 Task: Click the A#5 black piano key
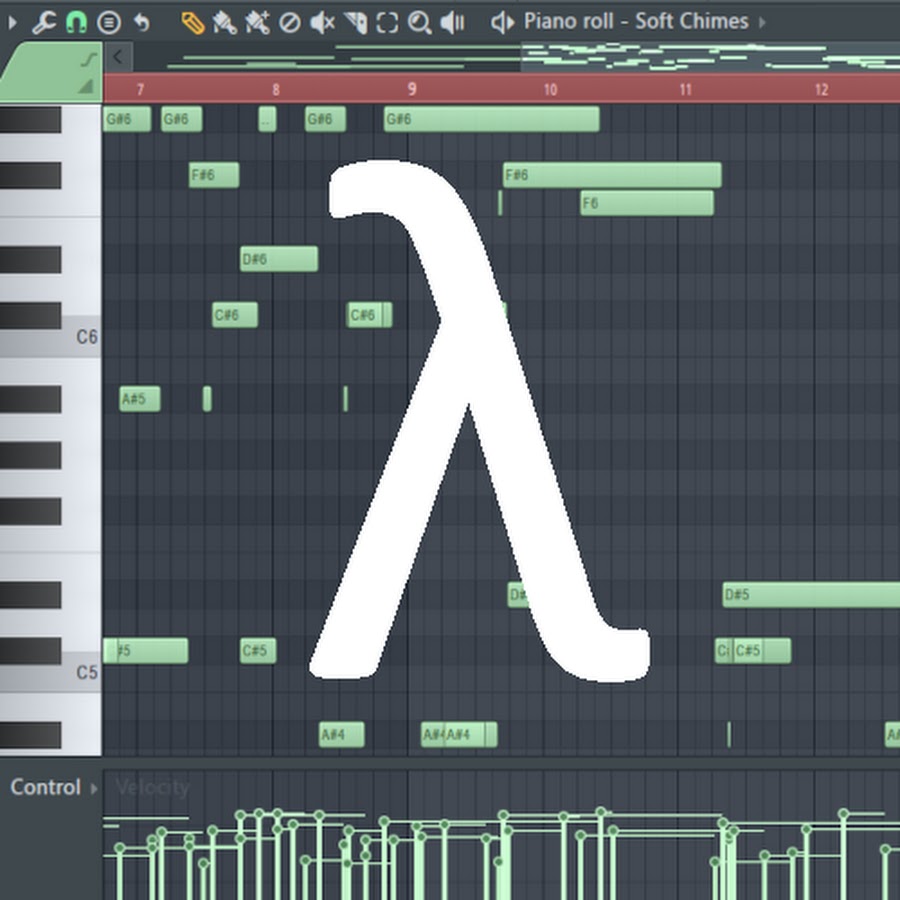[30, 399]
